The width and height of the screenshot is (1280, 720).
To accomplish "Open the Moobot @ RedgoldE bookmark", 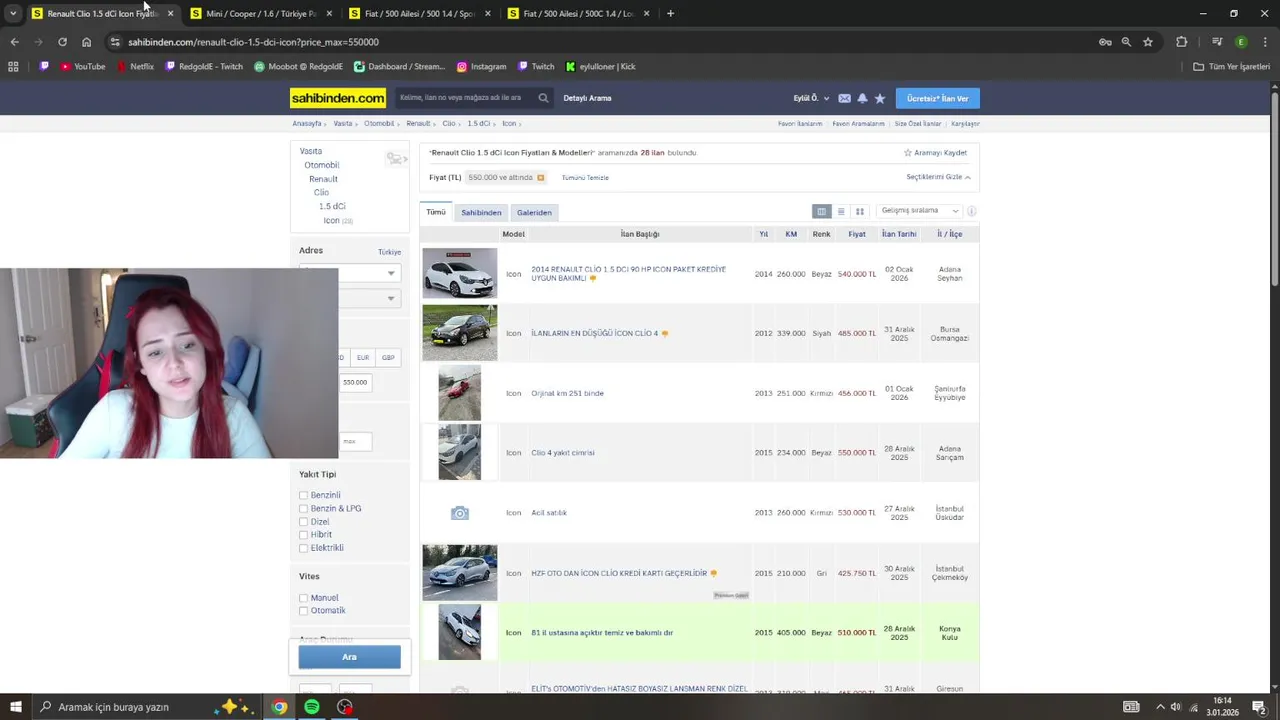I will tap(298, 66).
